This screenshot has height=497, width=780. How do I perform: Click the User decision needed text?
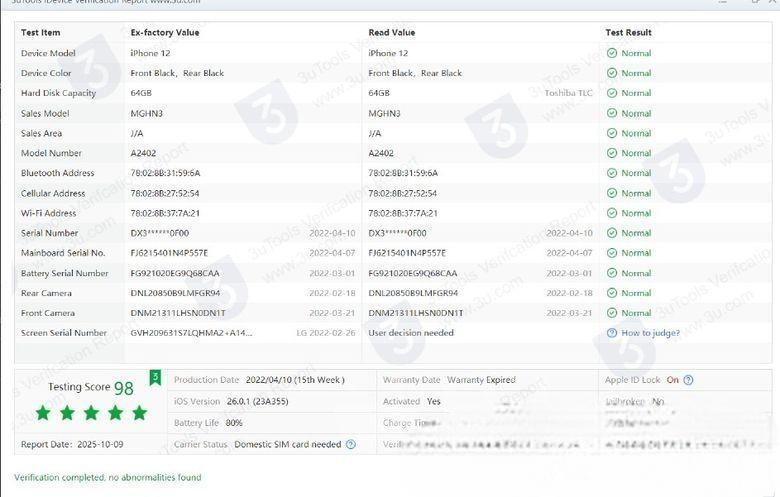pyautogui.click(x=410, y=333)
